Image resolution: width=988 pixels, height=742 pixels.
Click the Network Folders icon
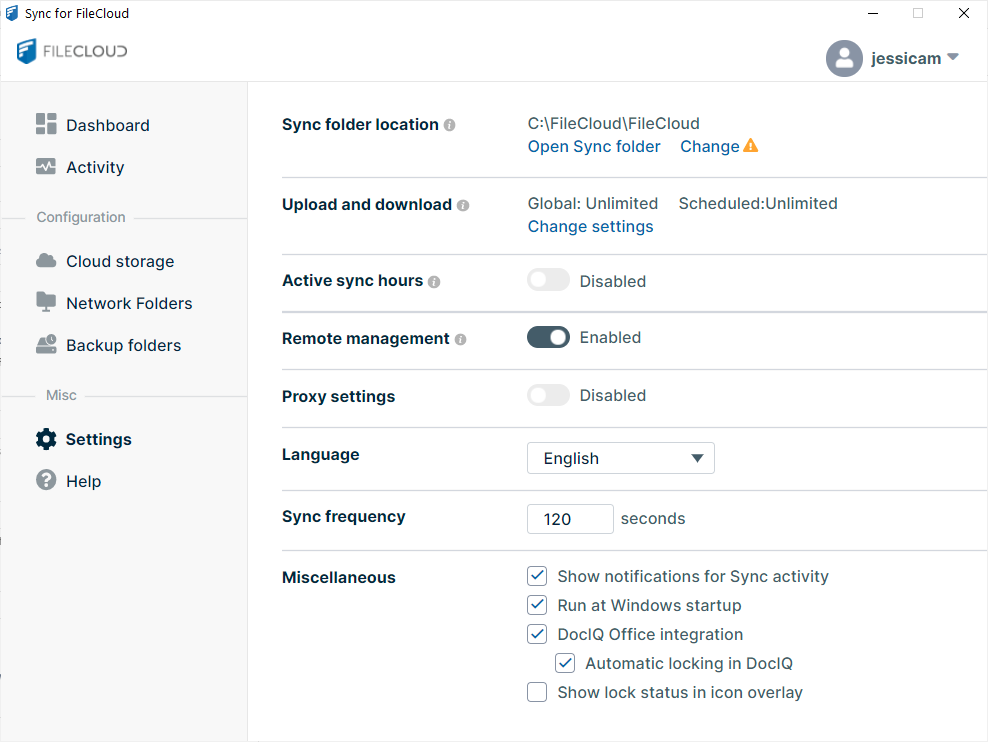(46, 302)
